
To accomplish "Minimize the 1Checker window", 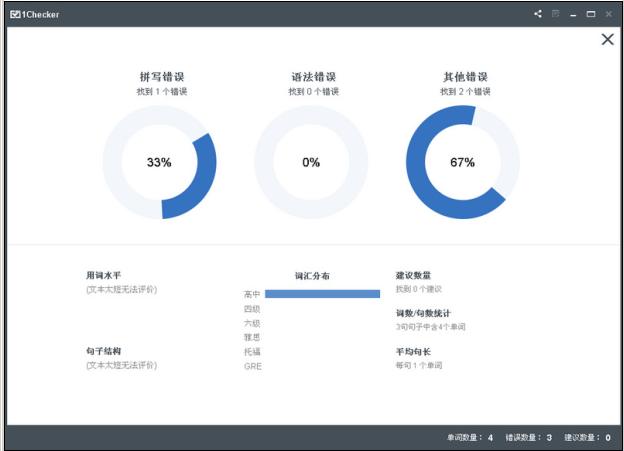I will (574, 14).
